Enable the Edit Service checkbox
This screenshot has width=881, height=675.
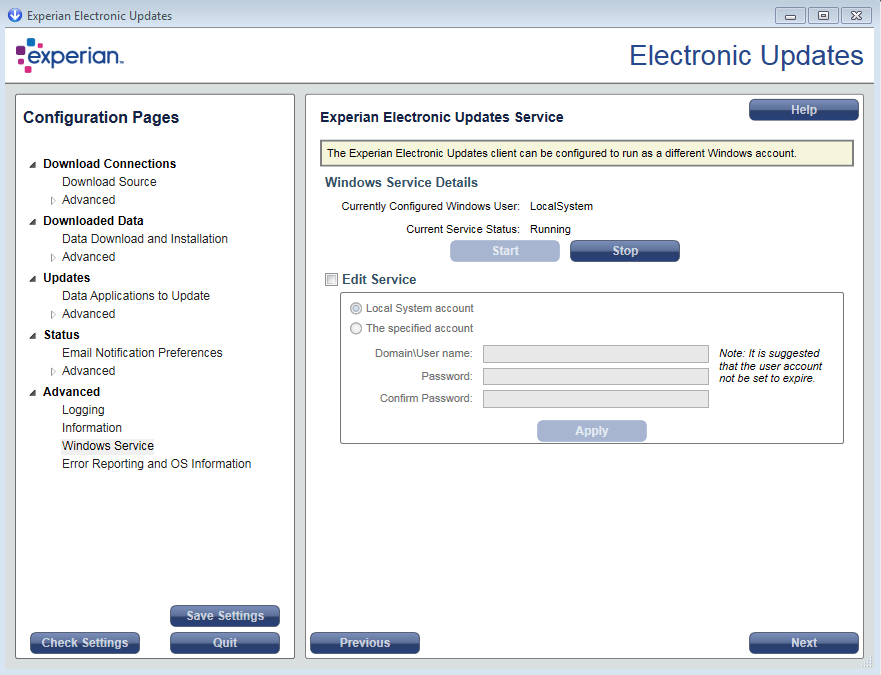[332, 280]
